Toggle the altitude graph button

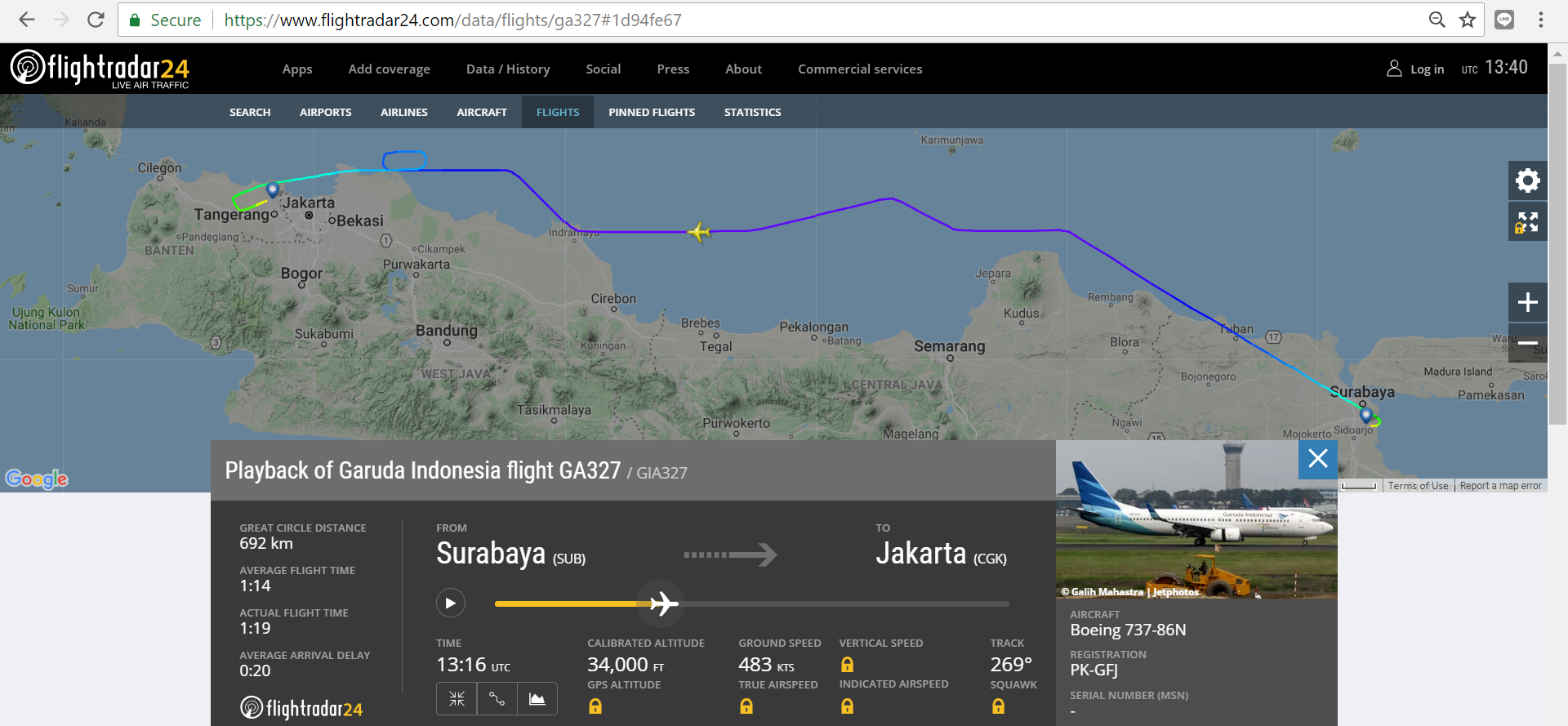[537, 699]
